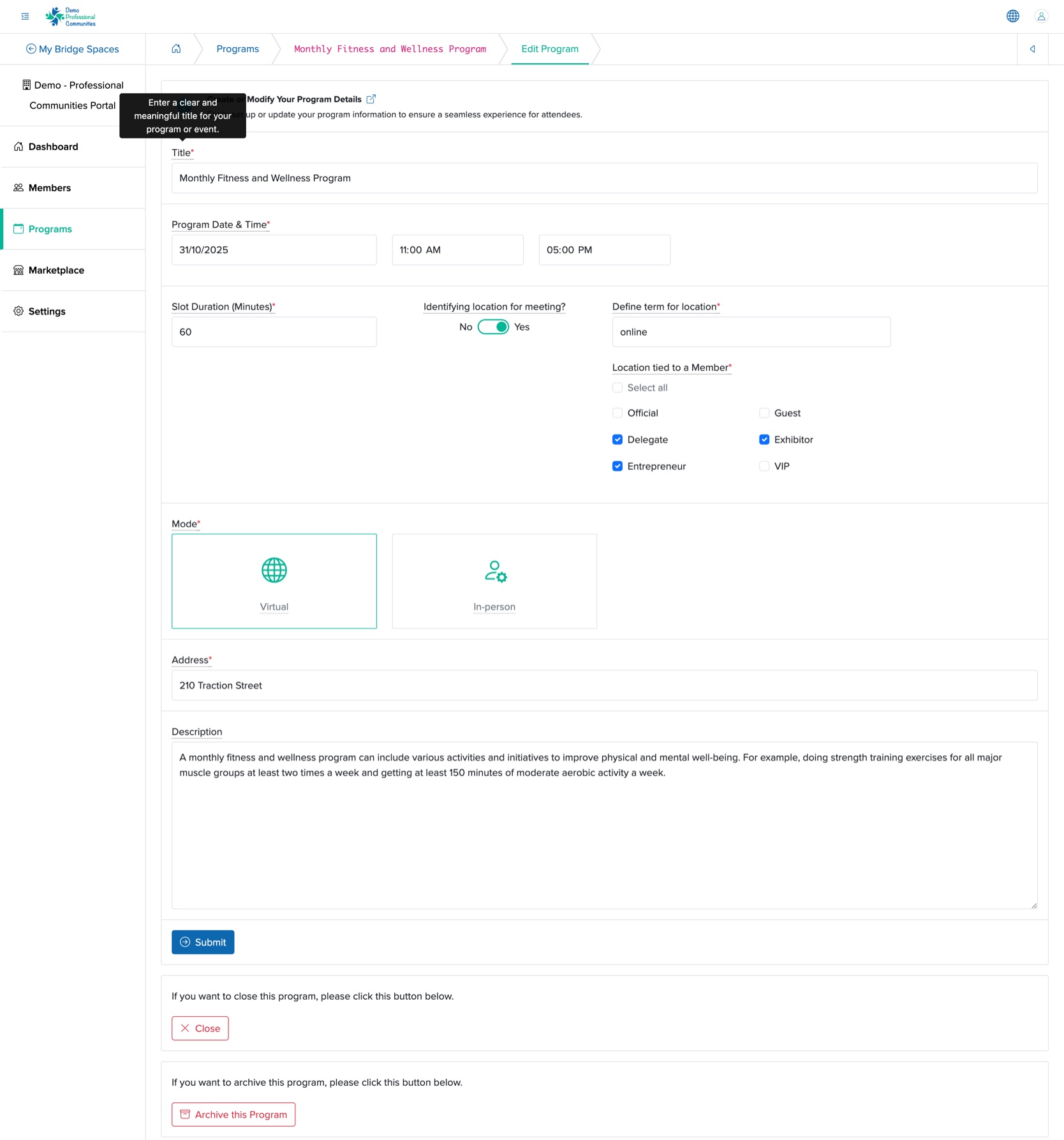Click the Description resize handle
The image size is (1064, 1140).
[x=1033, y=905]
